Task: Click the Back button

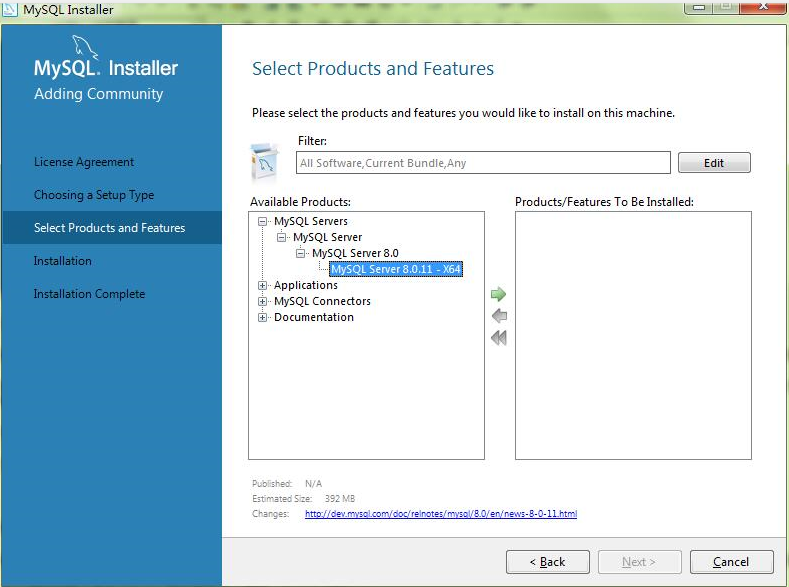Action: click(547, 562)
